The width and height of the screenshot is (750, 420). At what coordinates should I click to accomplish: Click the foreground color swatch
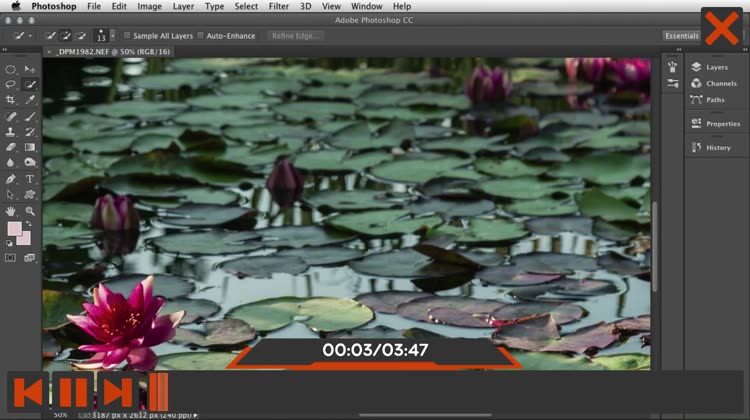[15, 229]
